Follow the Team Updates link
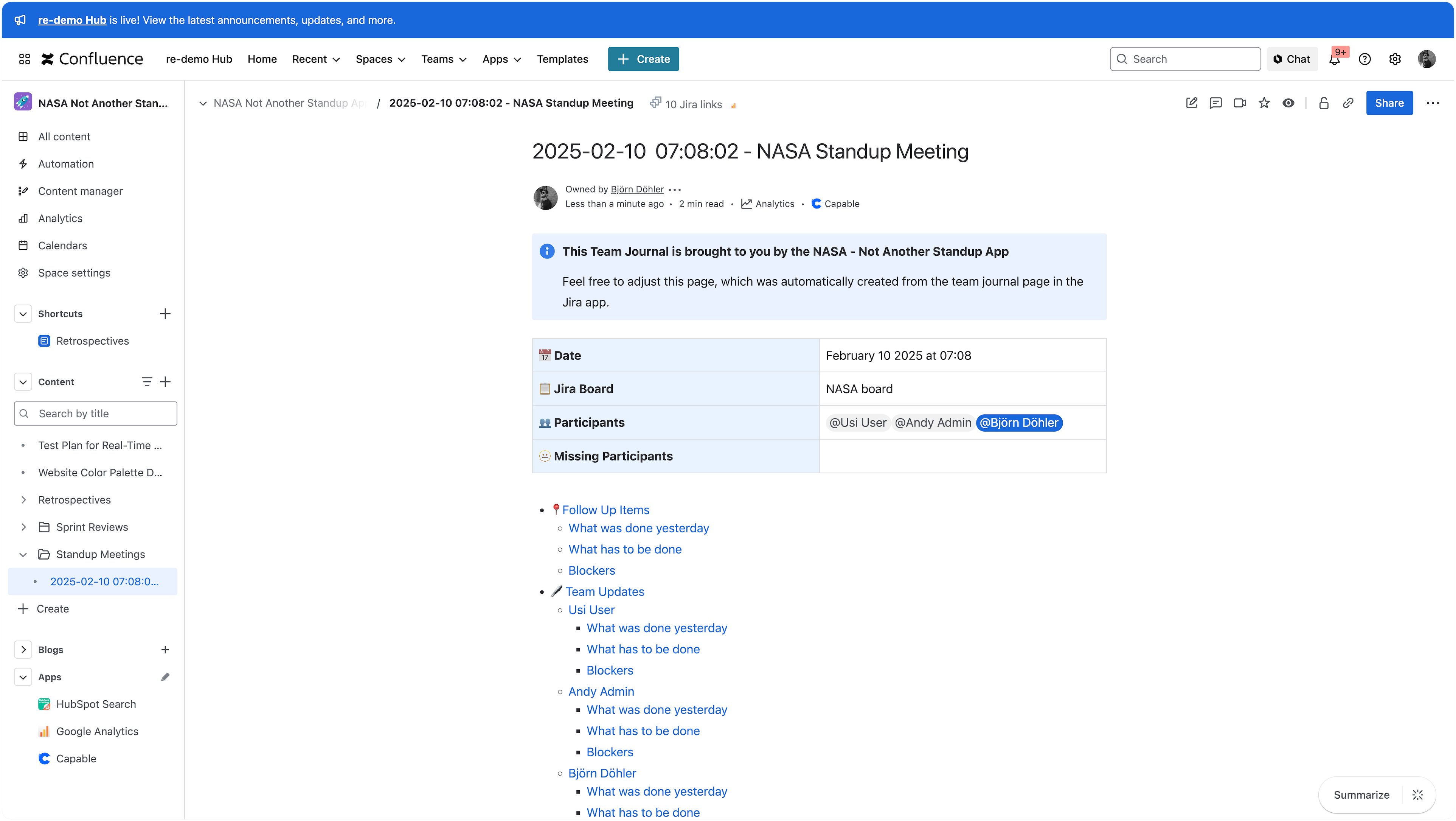 point(605,591)
